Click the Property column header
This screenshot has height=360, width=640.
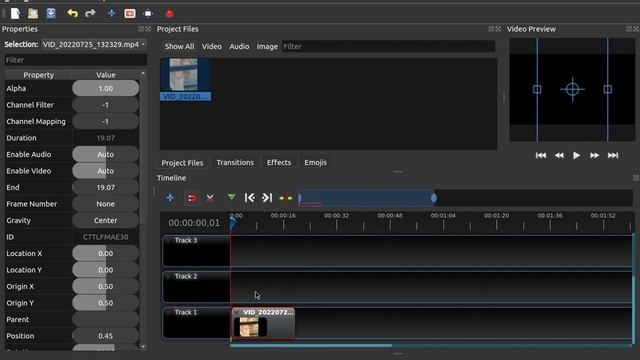(x=38, y=75)
